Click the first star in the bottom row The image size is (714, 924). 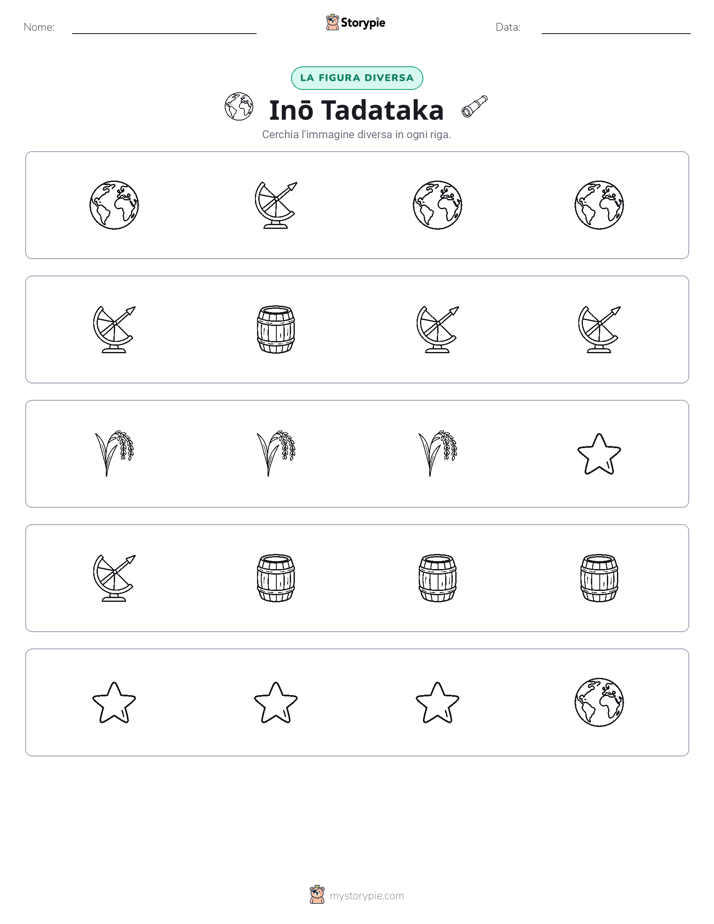tap(114, 702)
